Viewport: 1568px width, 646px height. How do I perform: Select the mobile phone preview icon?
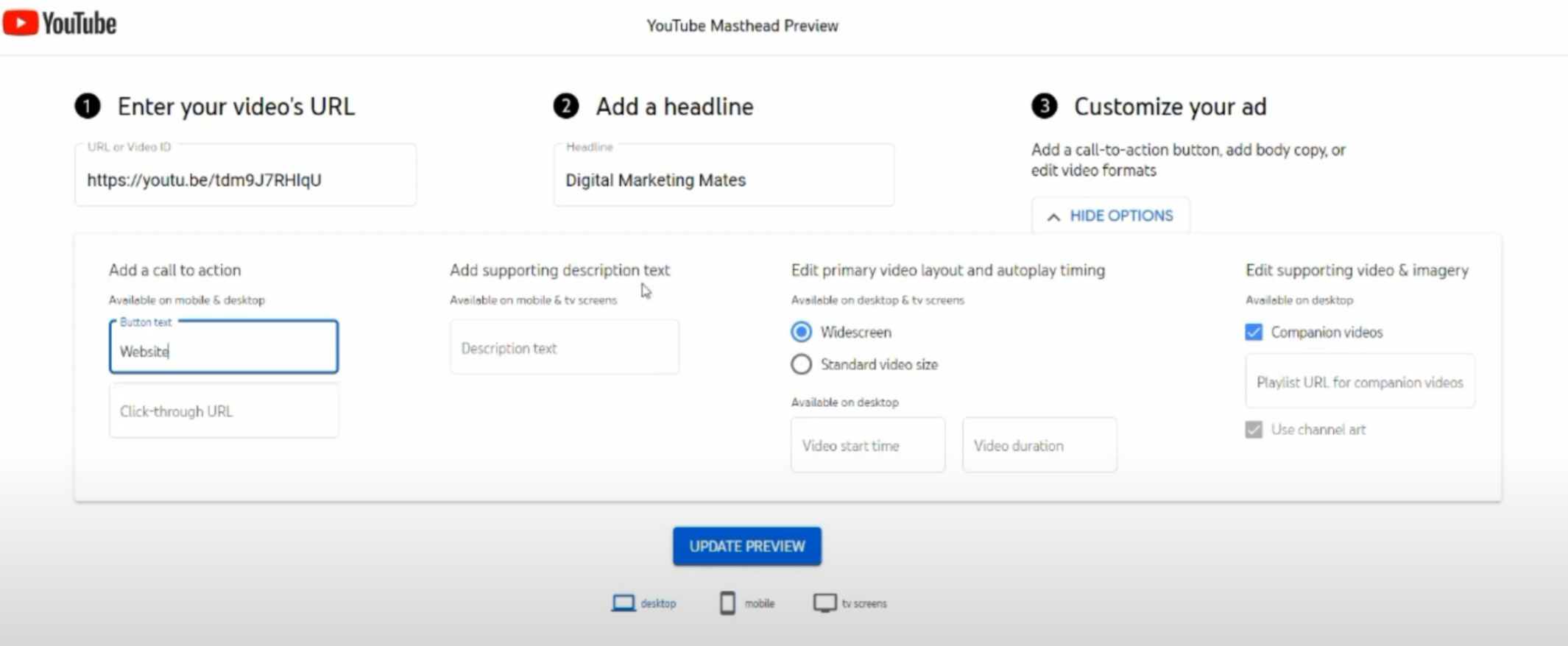(x=727, y=603)
